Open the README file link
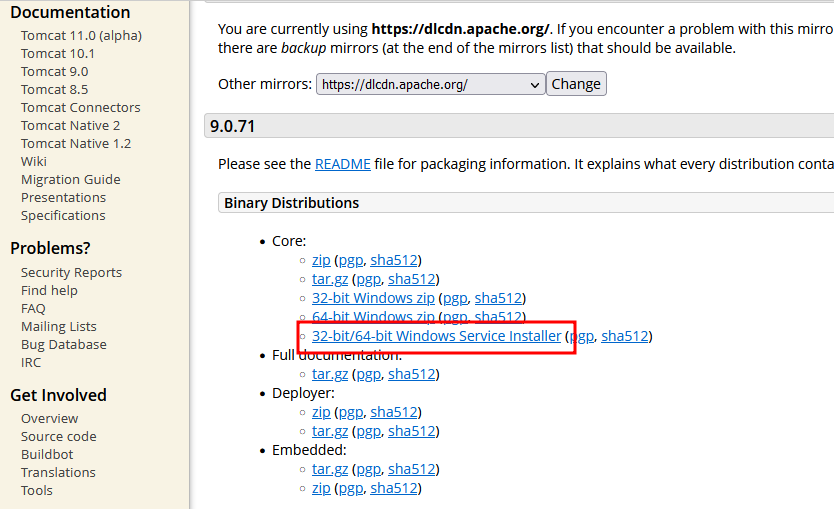The height and width of the screenshot is (509, 834). (343, 164)
